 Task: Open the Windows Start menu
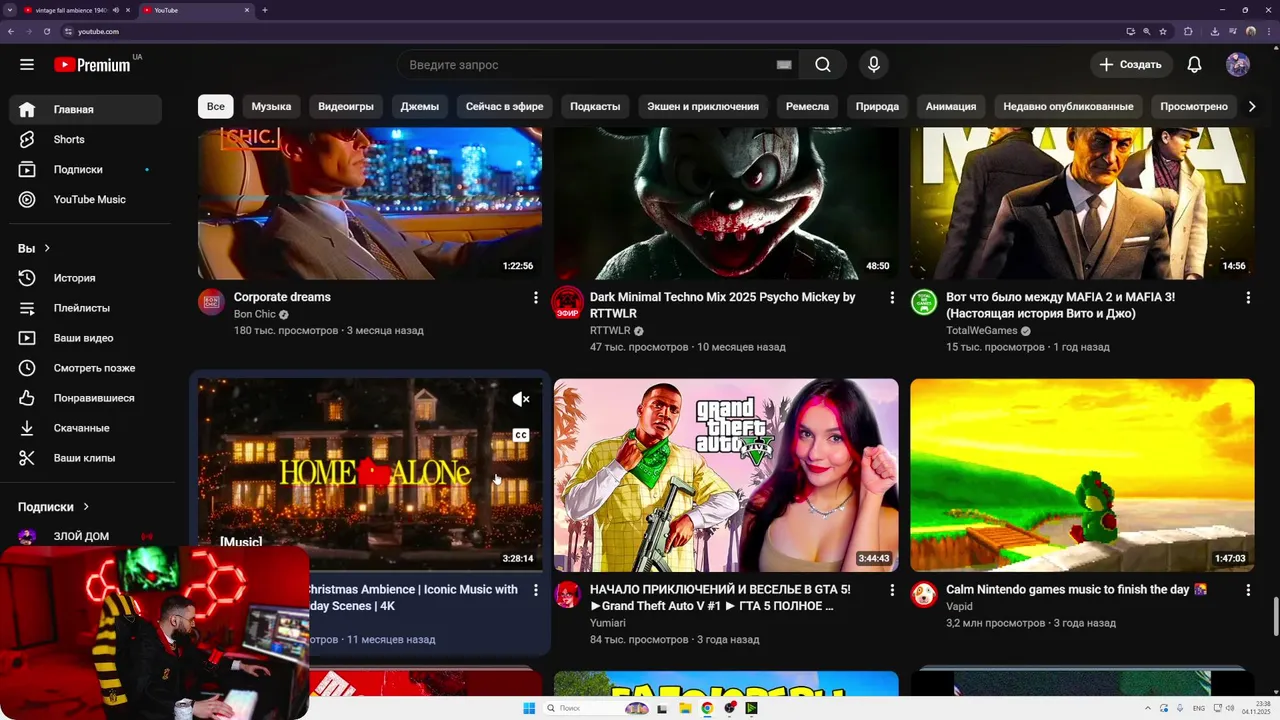tap(529, 708)
